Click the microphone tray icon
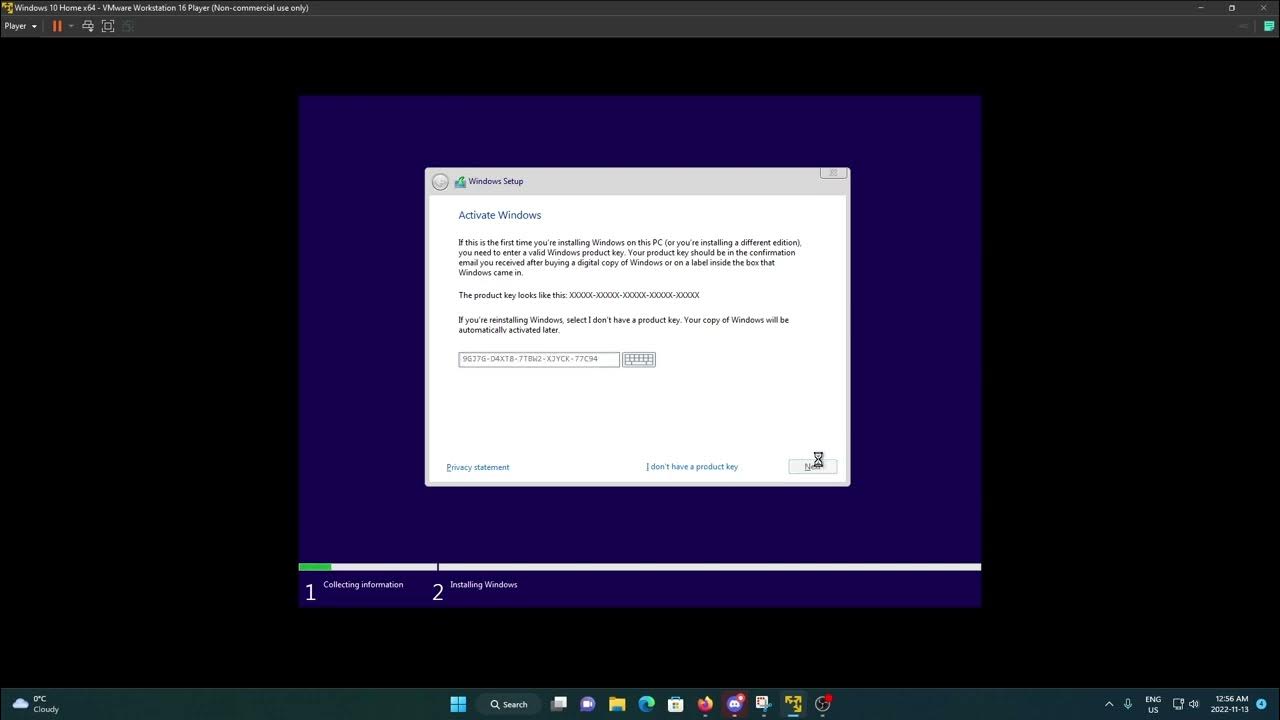The image size is (1280, 720). (x=1128, y=704)
